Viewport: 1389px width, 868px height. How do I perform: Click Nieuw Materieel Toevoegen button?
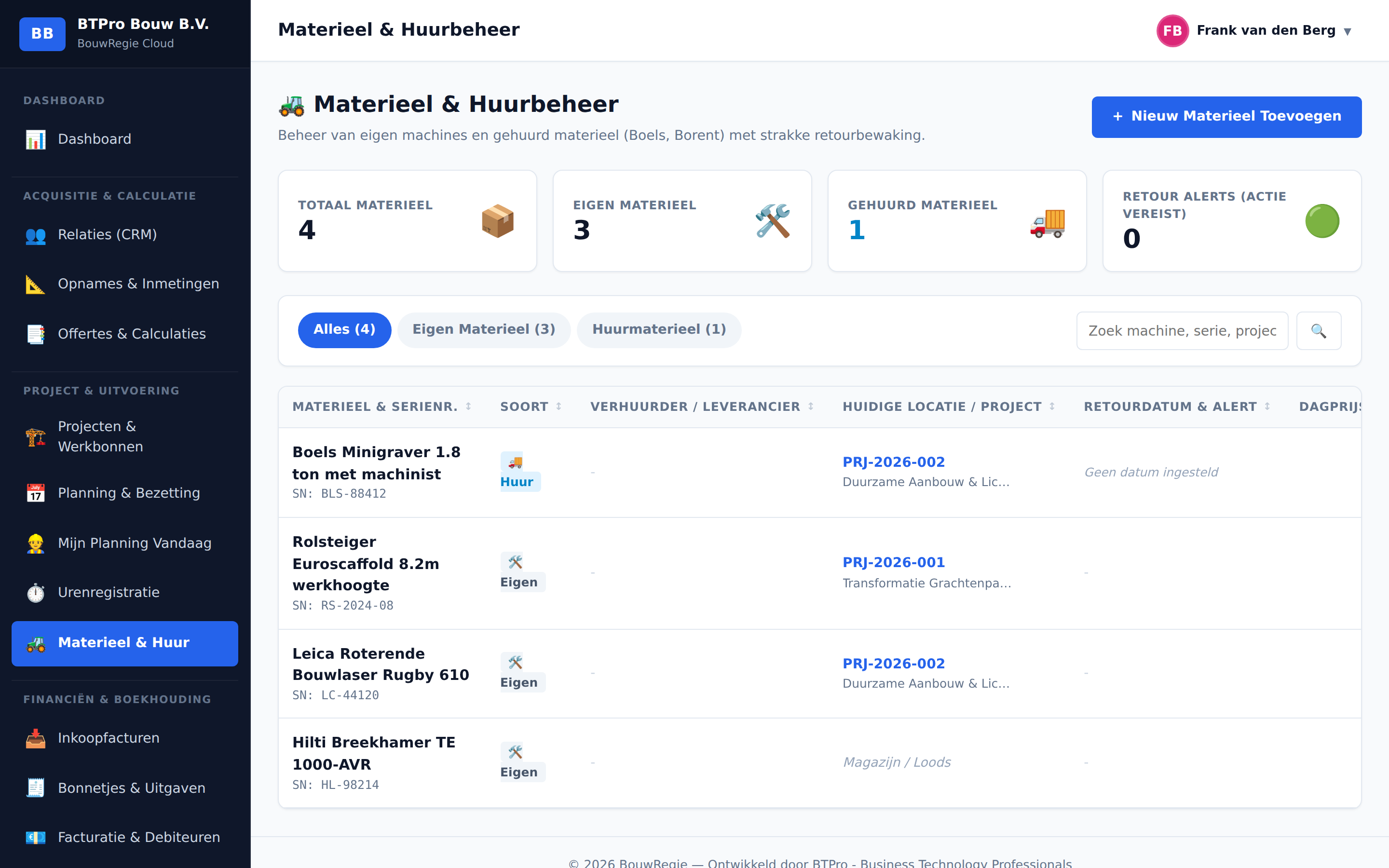point(1226,117)
